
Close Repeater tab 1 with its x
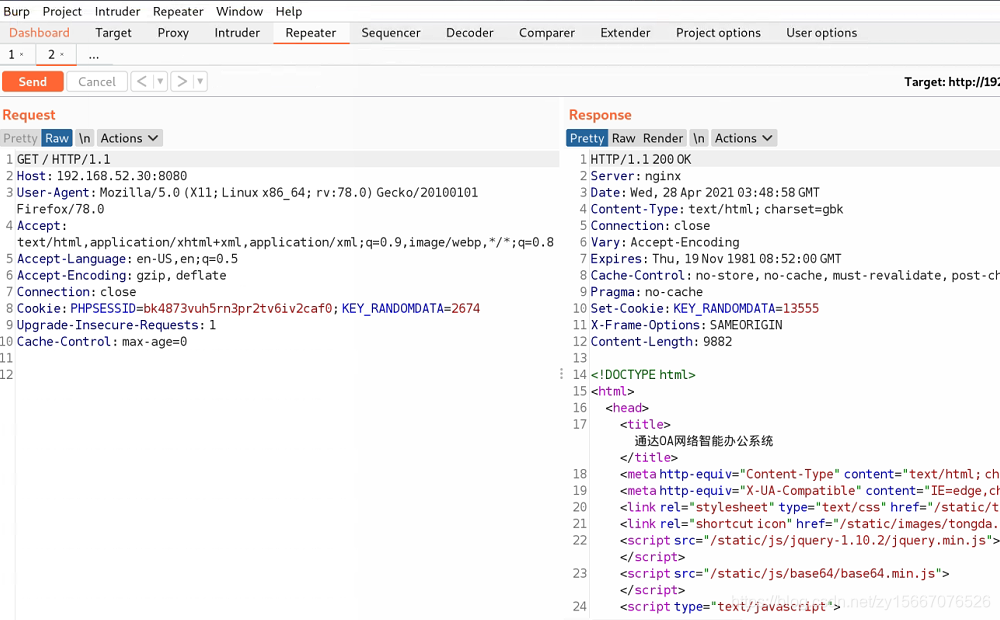pyautogui.click(x=22, y=55)
